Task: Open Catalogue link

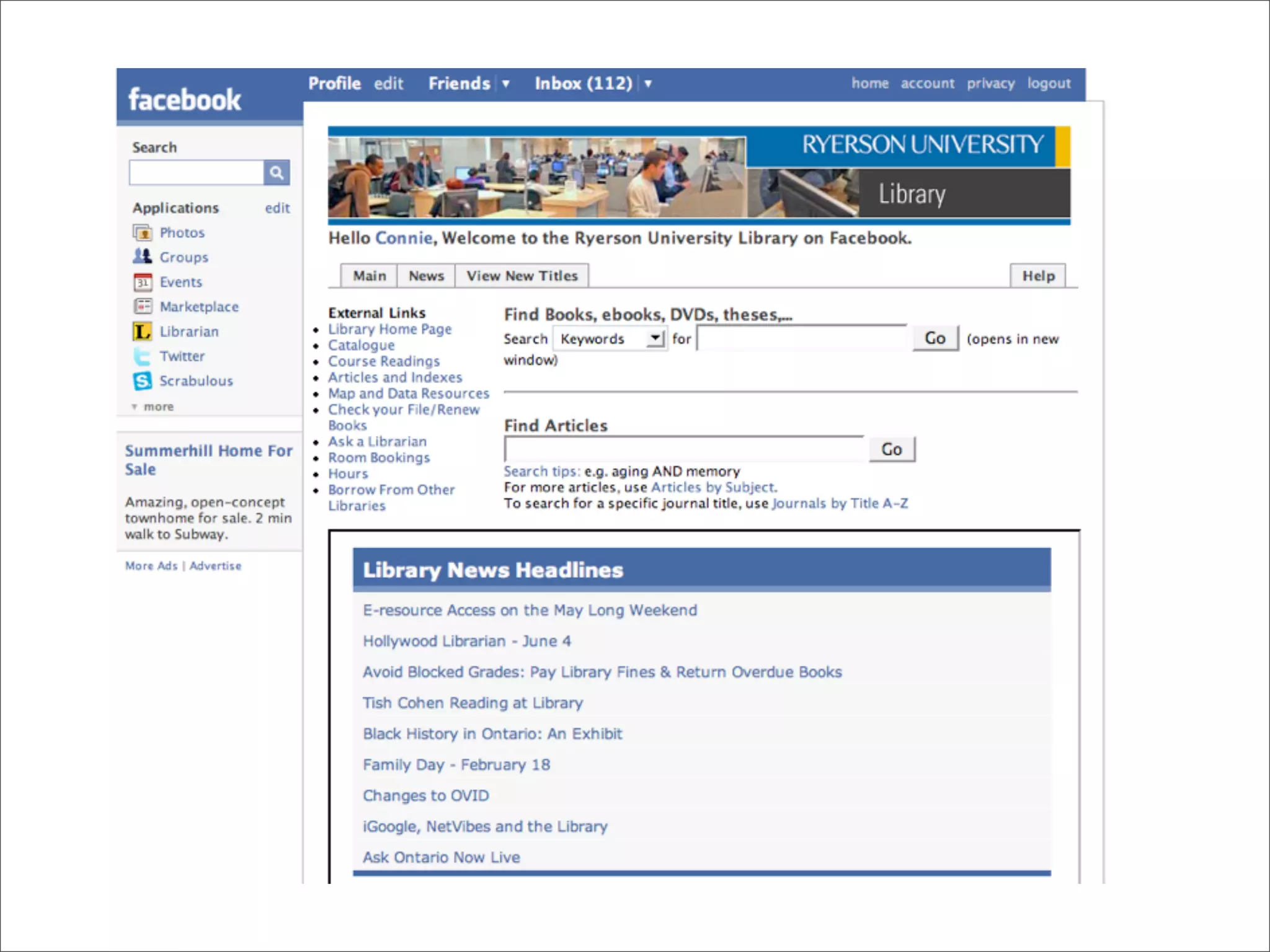Action: [x=362, y=345]
